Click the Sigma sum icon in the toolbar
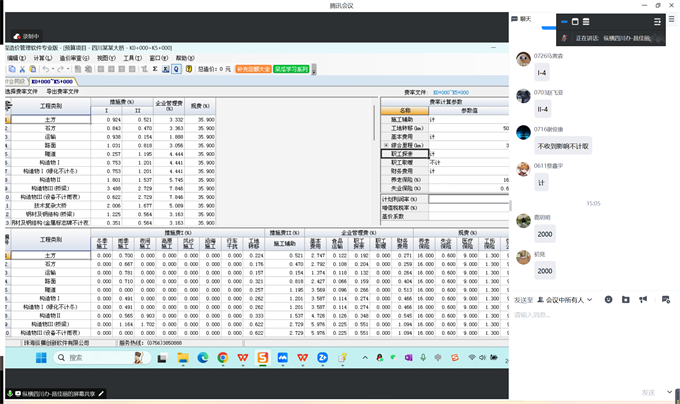Viewport: 680px width, 404px height. (155, 69)
